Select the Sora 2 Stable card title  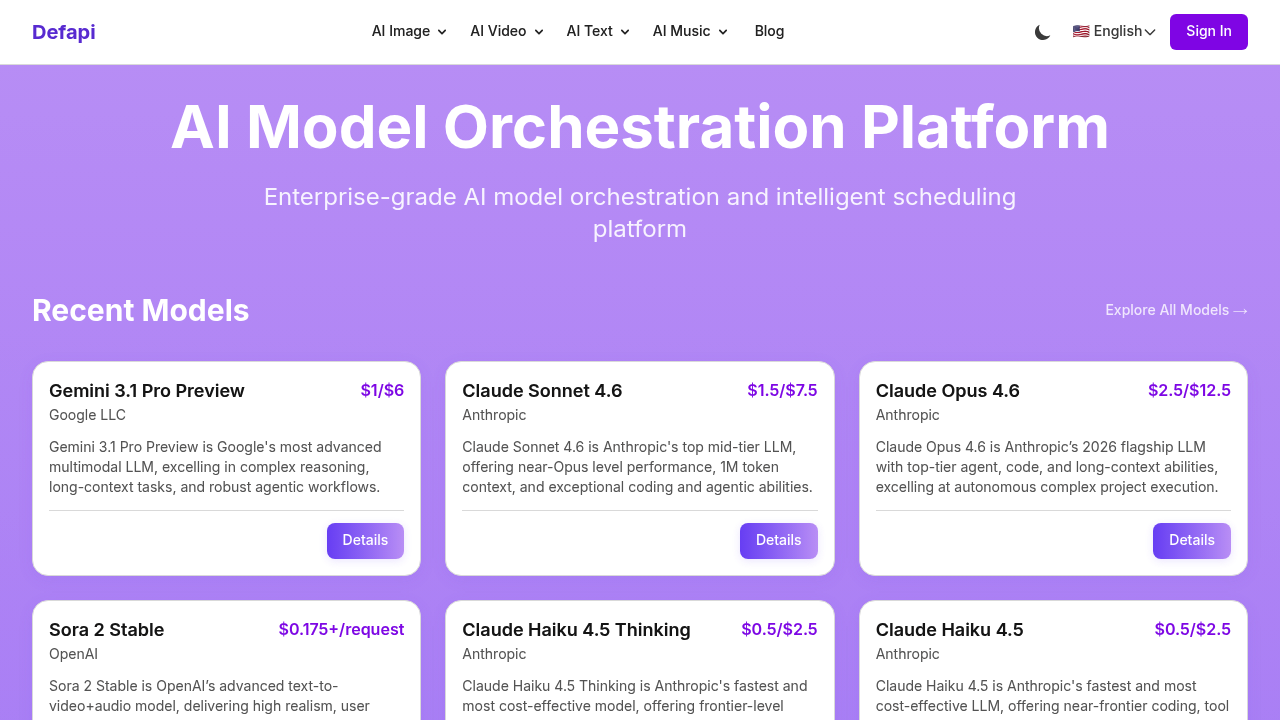click(107, 630)
